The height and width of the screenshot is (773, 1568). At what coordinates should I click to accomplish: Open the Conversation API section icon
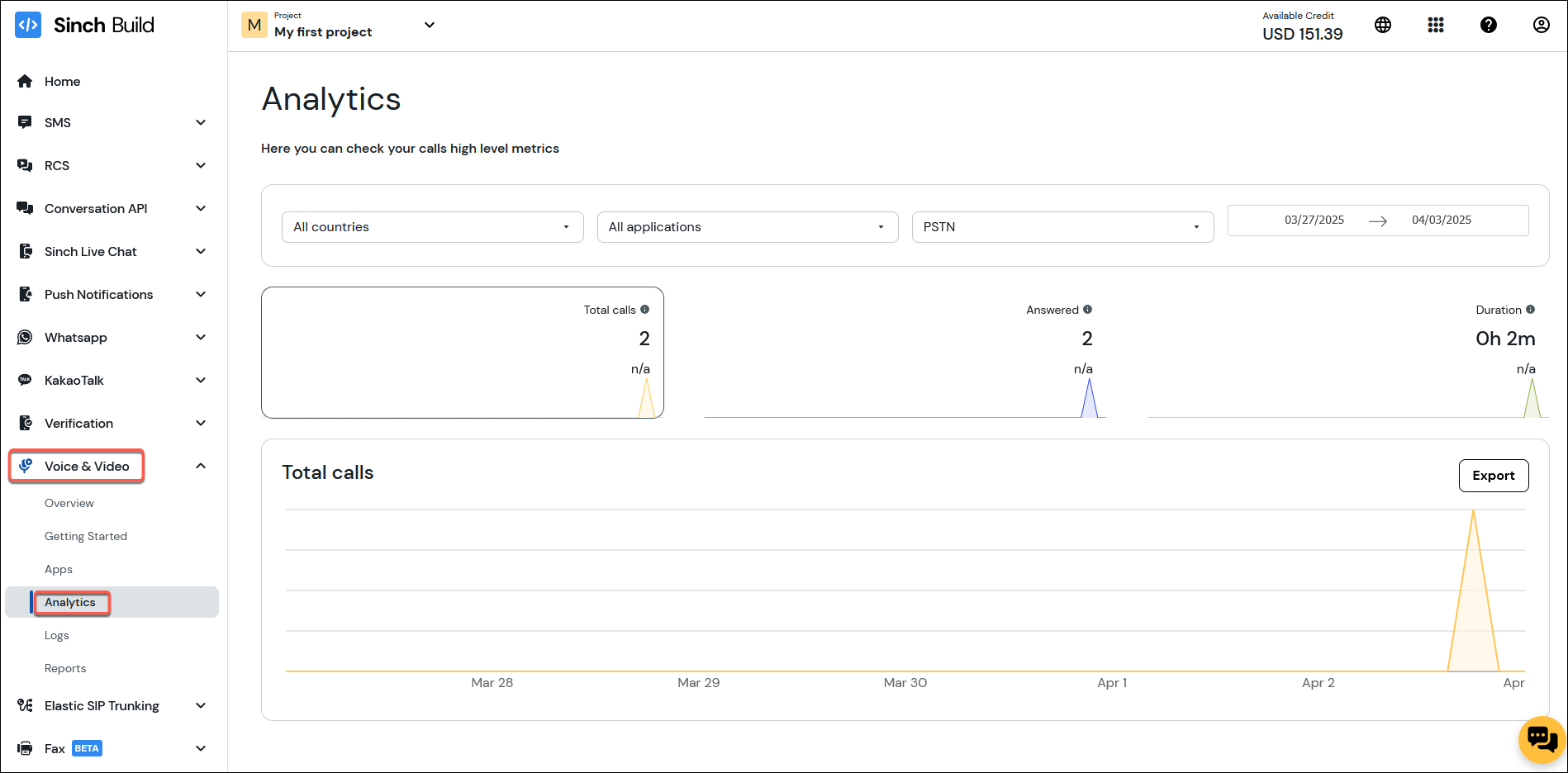25,208
